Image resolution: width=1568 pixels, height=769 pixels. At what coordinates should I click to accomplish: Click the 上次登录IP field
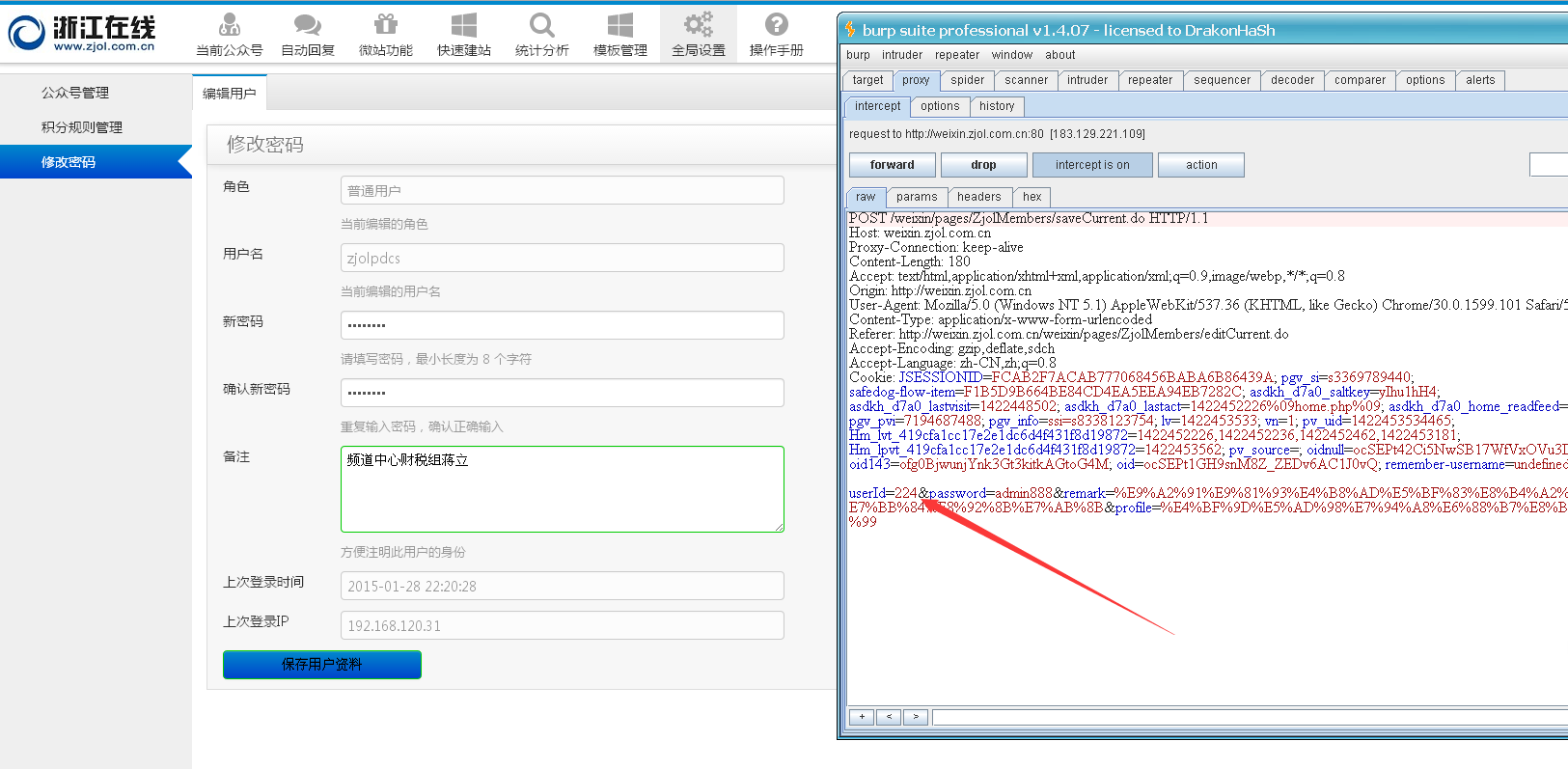563,625
